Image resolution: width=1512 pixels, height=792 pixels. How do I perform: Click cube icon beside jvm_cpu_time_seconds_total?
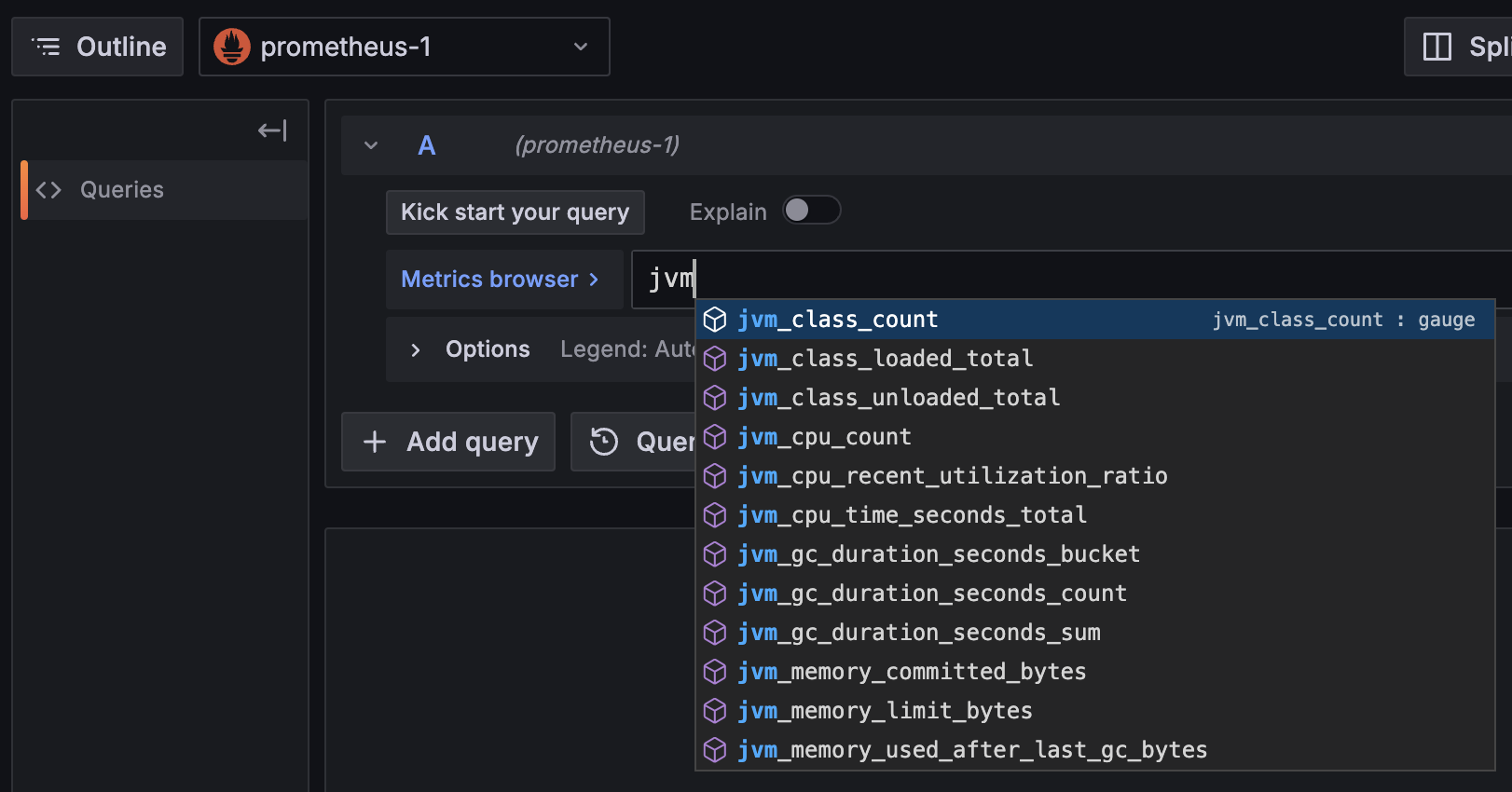(715, 515)
